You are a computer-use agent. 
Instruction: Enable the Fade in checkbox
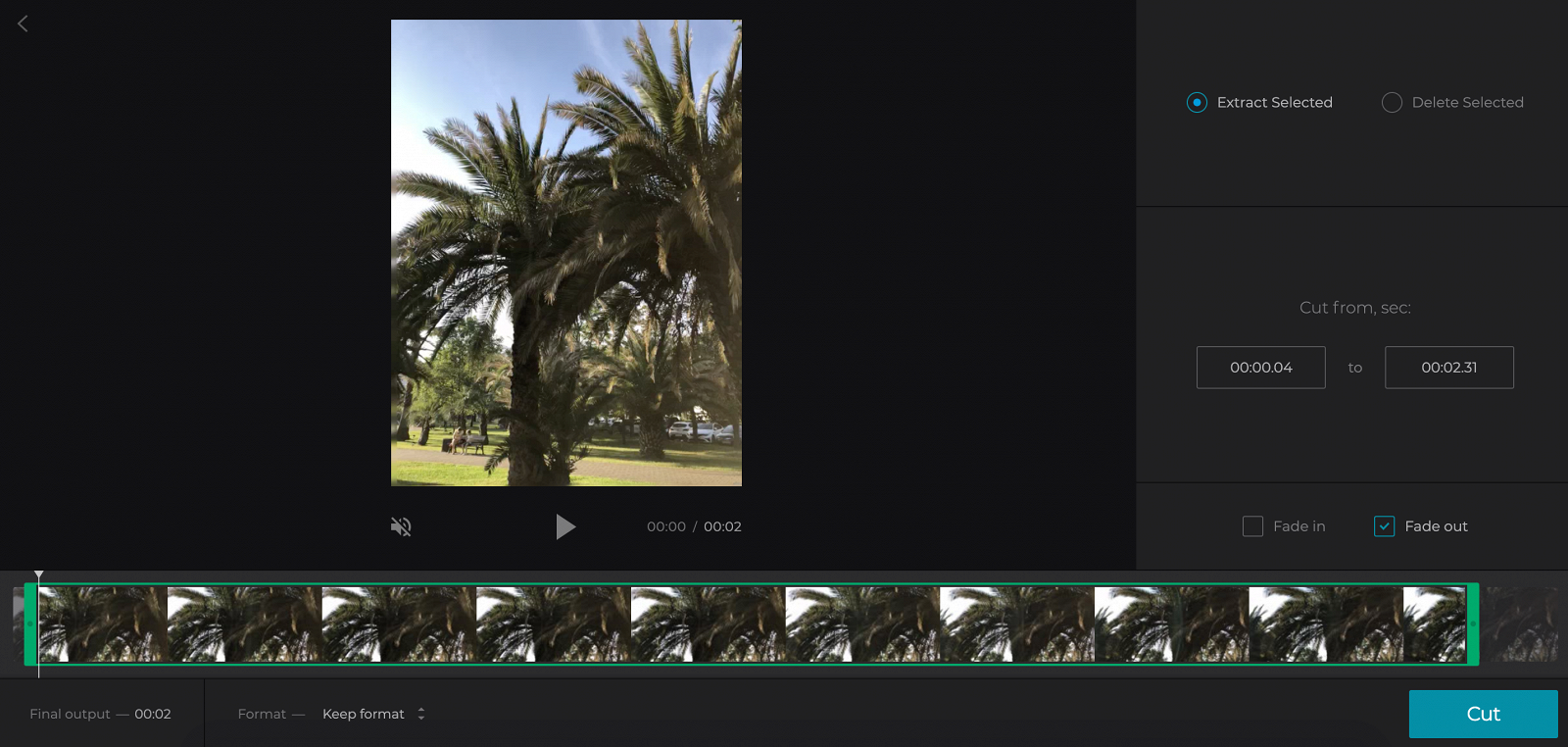pos(1252,526)
